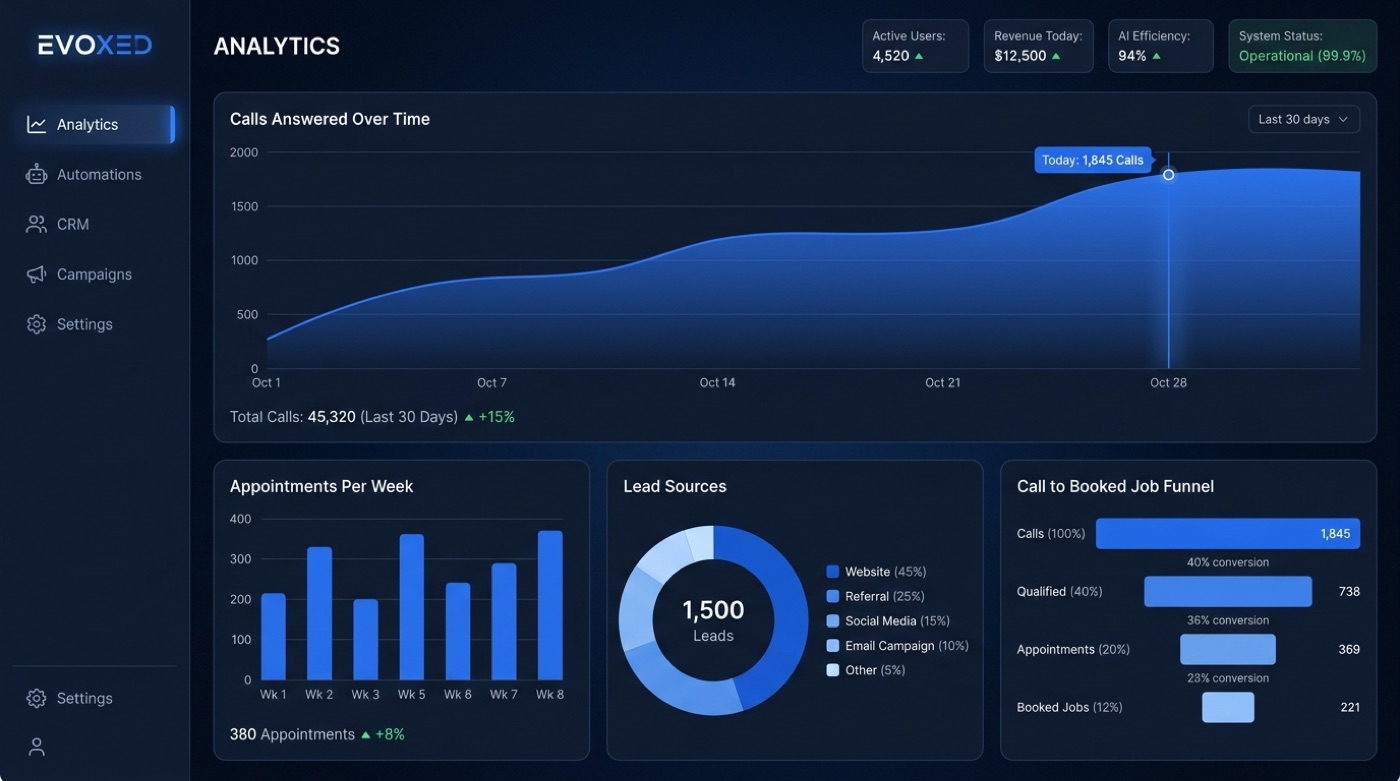Open the Campaigns section

[x=96, y=274]
